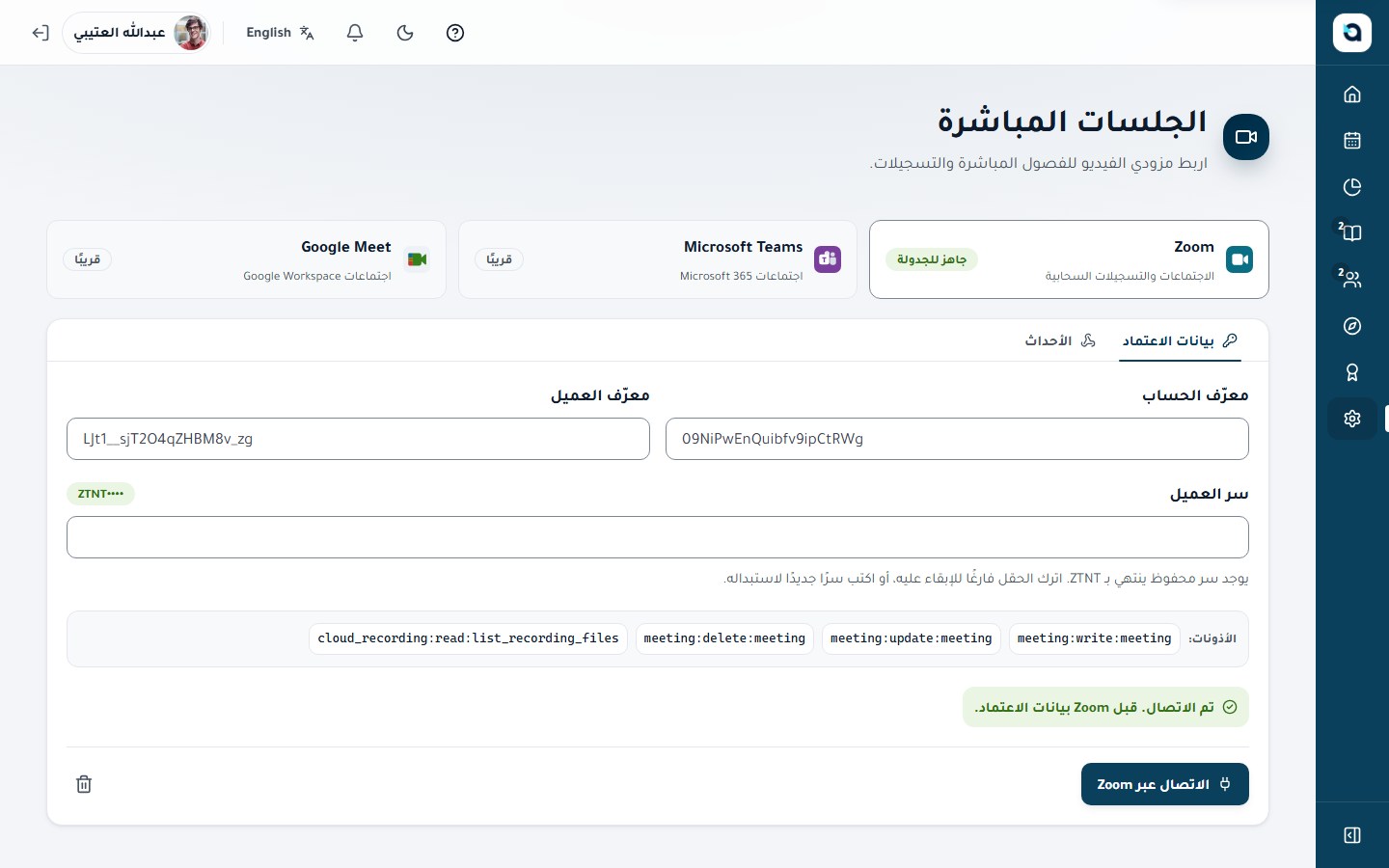The width and height of the screenshot is (1389, 868).
Task: Open user profile عبدالله العتيبي
Action: pyautogui.click(x=138, y=33)
